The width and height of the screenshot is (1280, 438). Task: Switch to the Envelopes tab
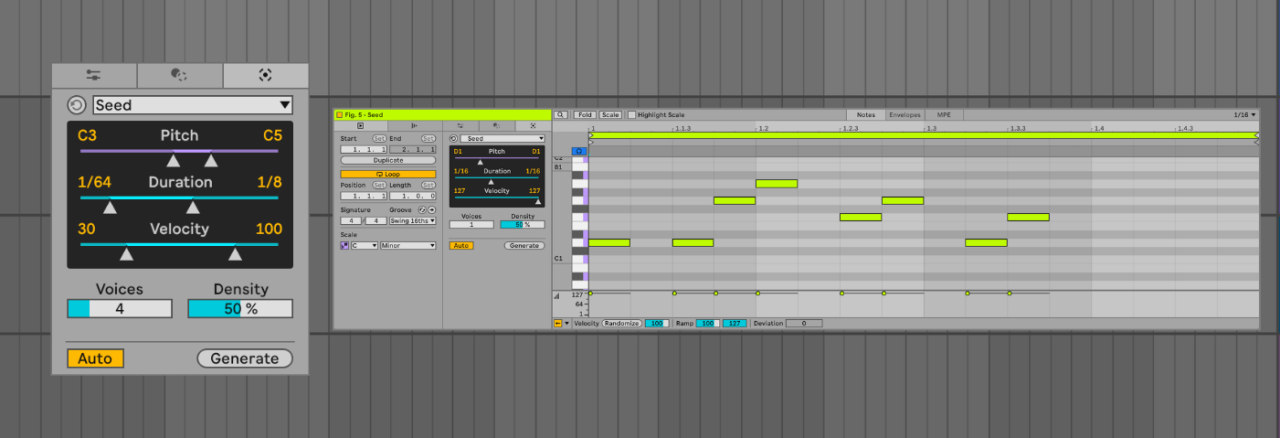903,115
